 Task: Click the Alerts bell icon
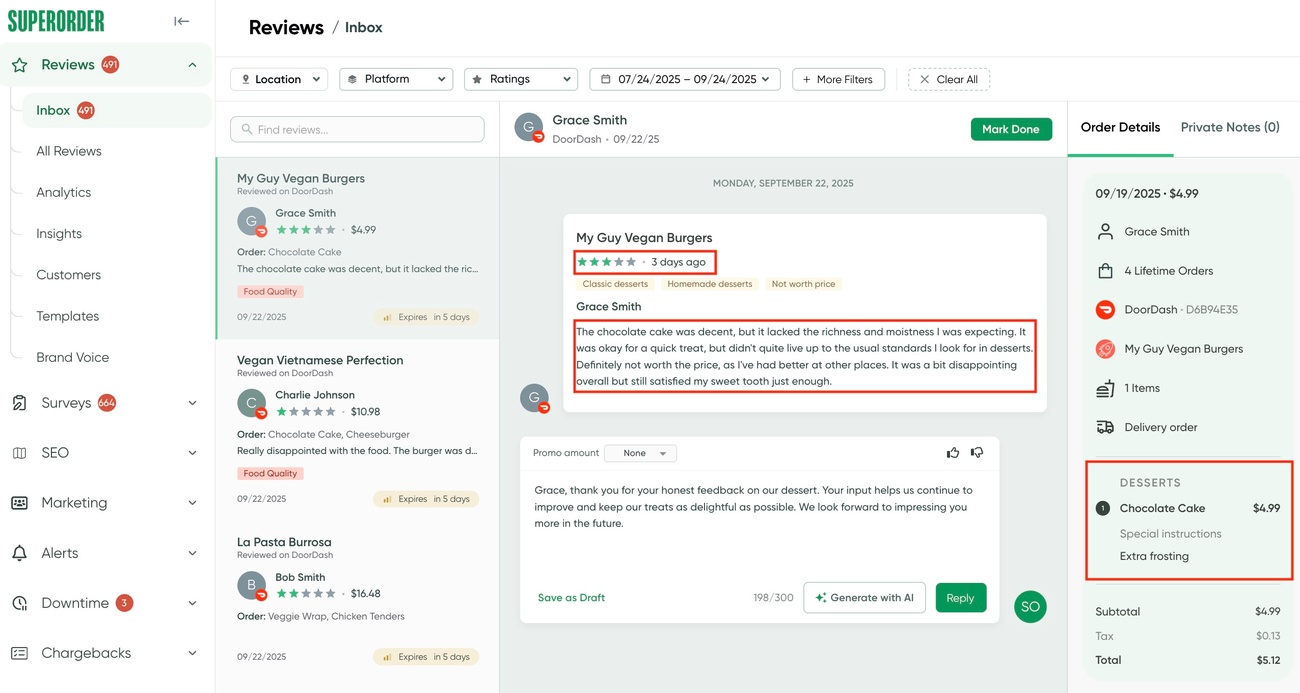[x=20, y=553]
